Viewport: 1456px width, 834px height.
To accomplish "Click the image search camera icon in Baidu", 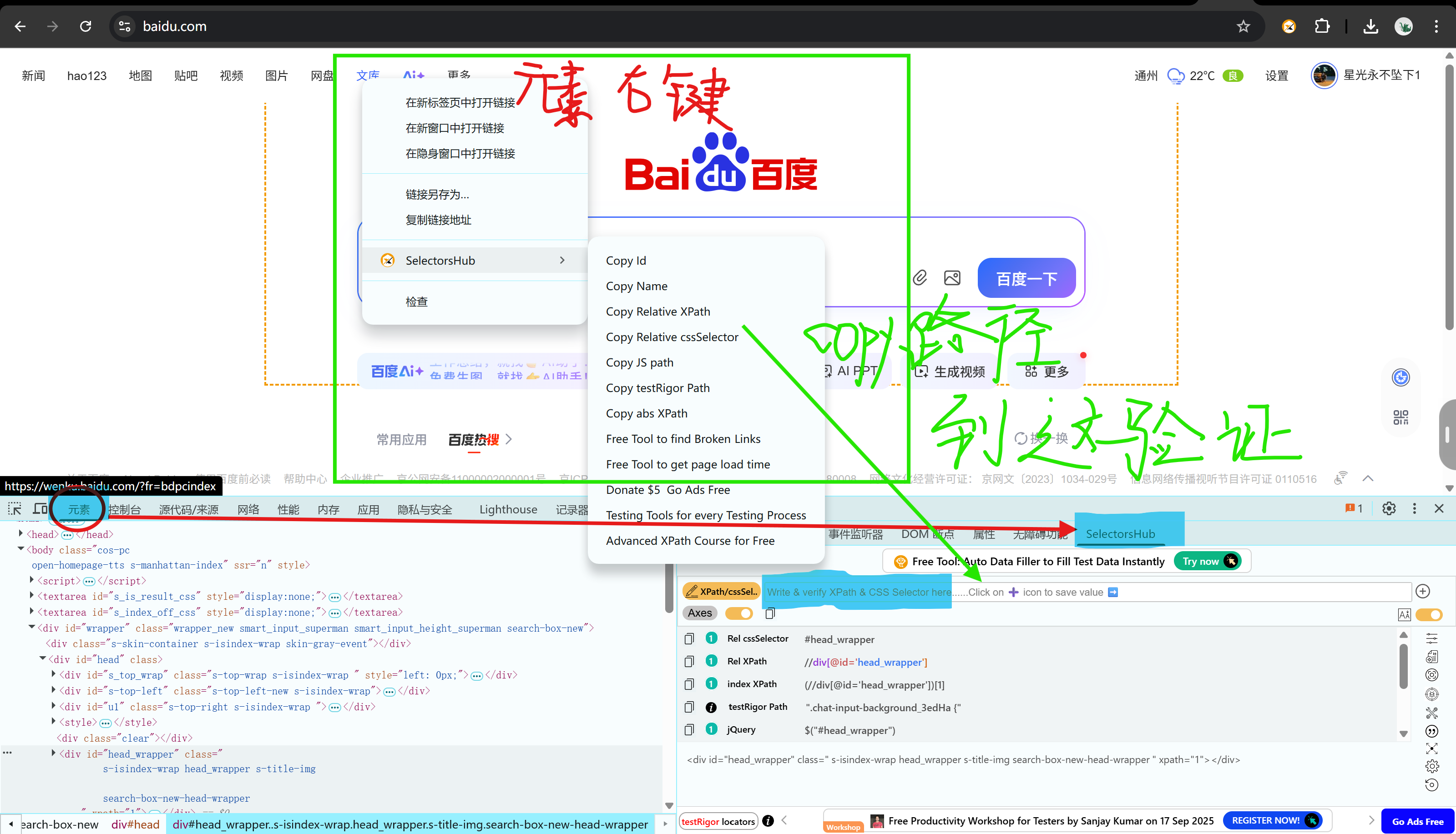I will [952, 278].
